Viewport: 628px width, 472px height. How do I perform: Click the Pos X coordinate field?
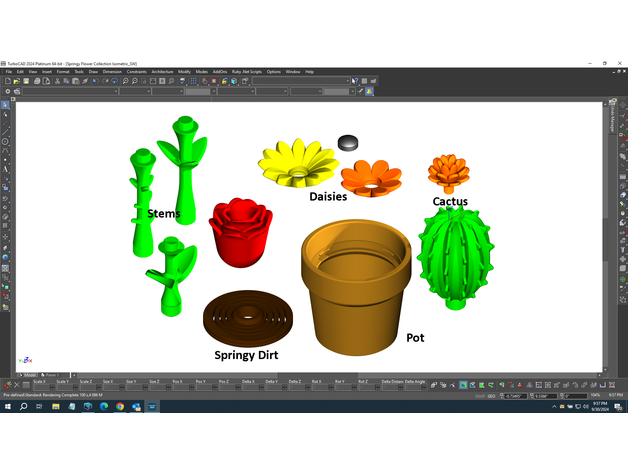point(177,390)
